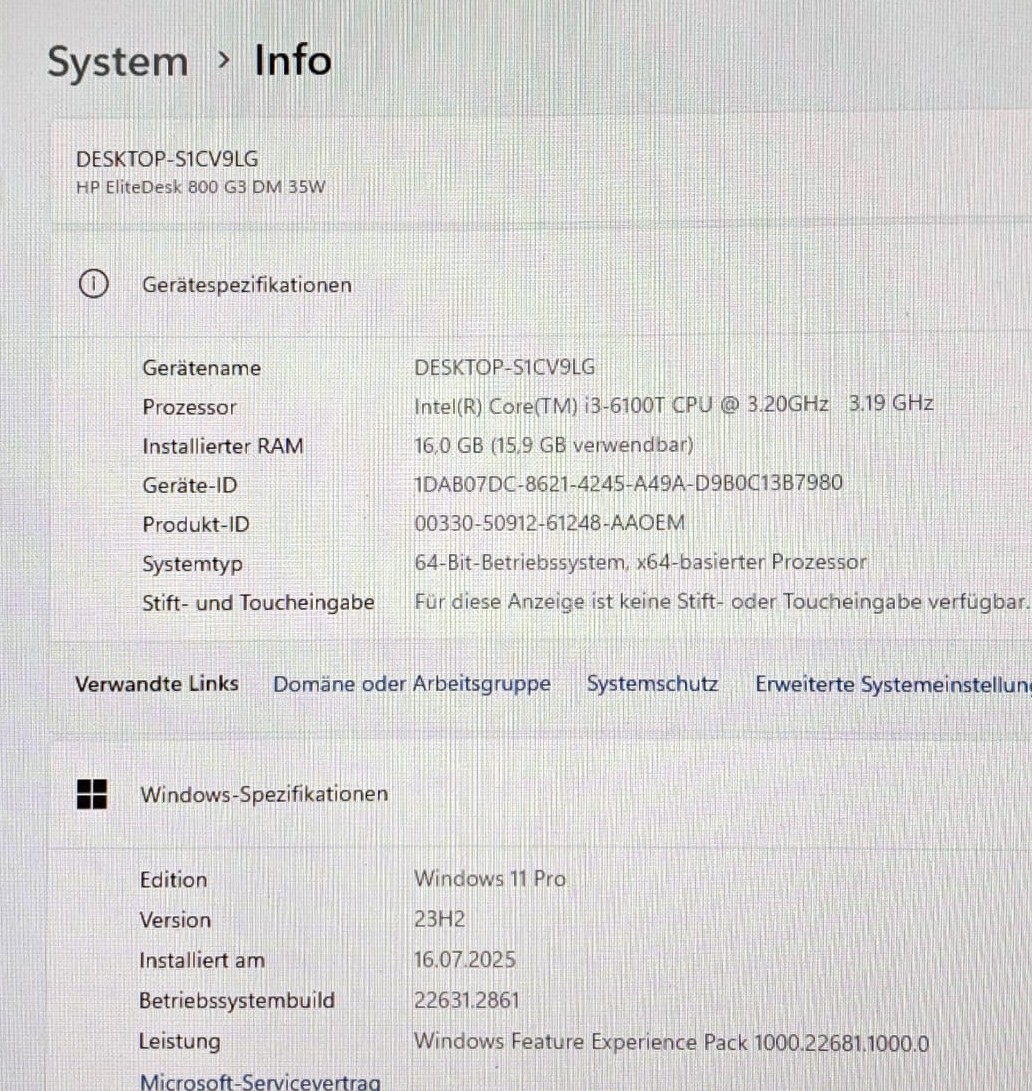The image size is (1032, 1091).
Task: Select the Geräte-ID value 1DAB07DC-8621-4245-A49A-D9B0C13B7980
Action: point(628,483)
